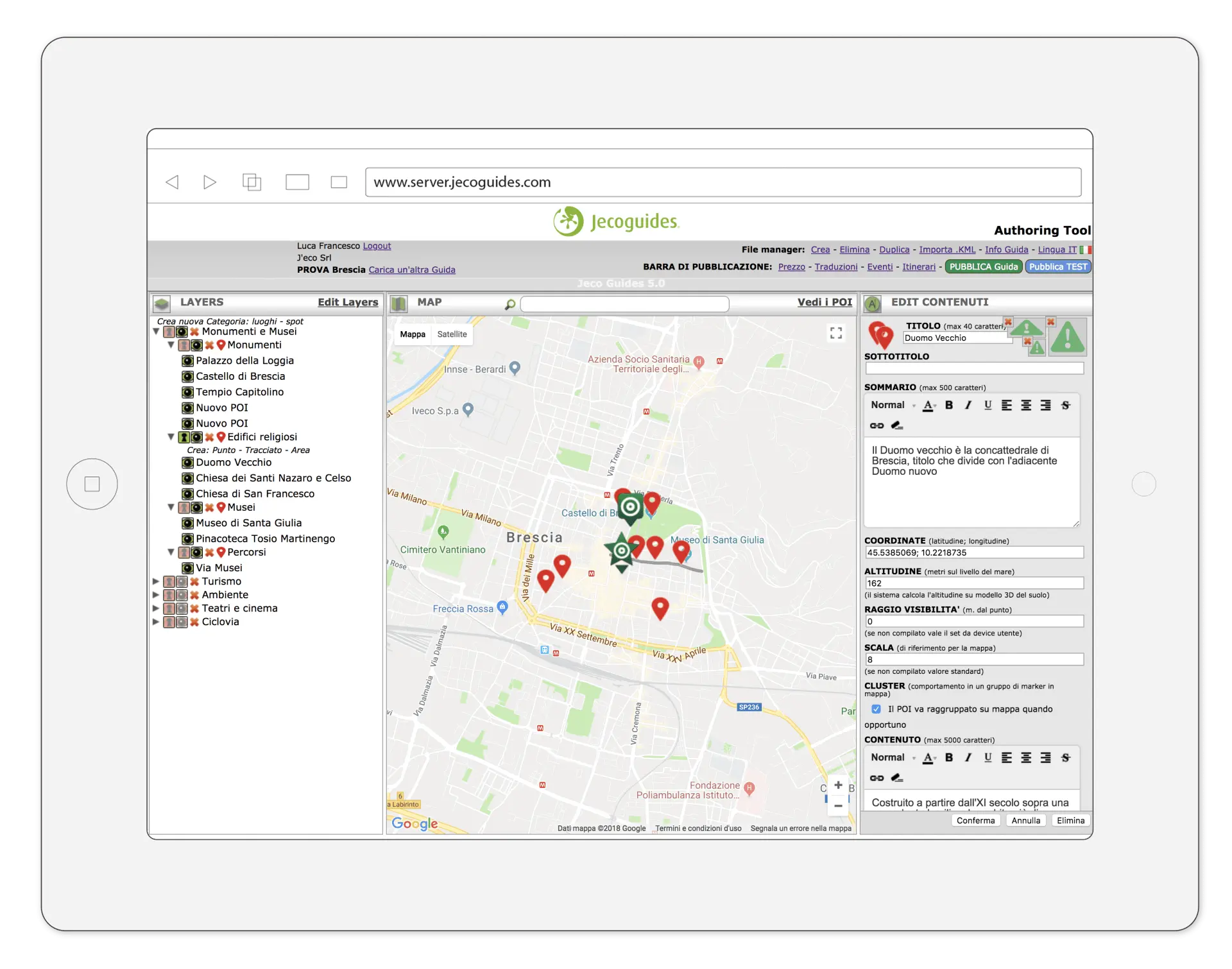Click the red double-pin POI icon next to Titolo
1232x969 pixels.
click(x=880, y=335)
